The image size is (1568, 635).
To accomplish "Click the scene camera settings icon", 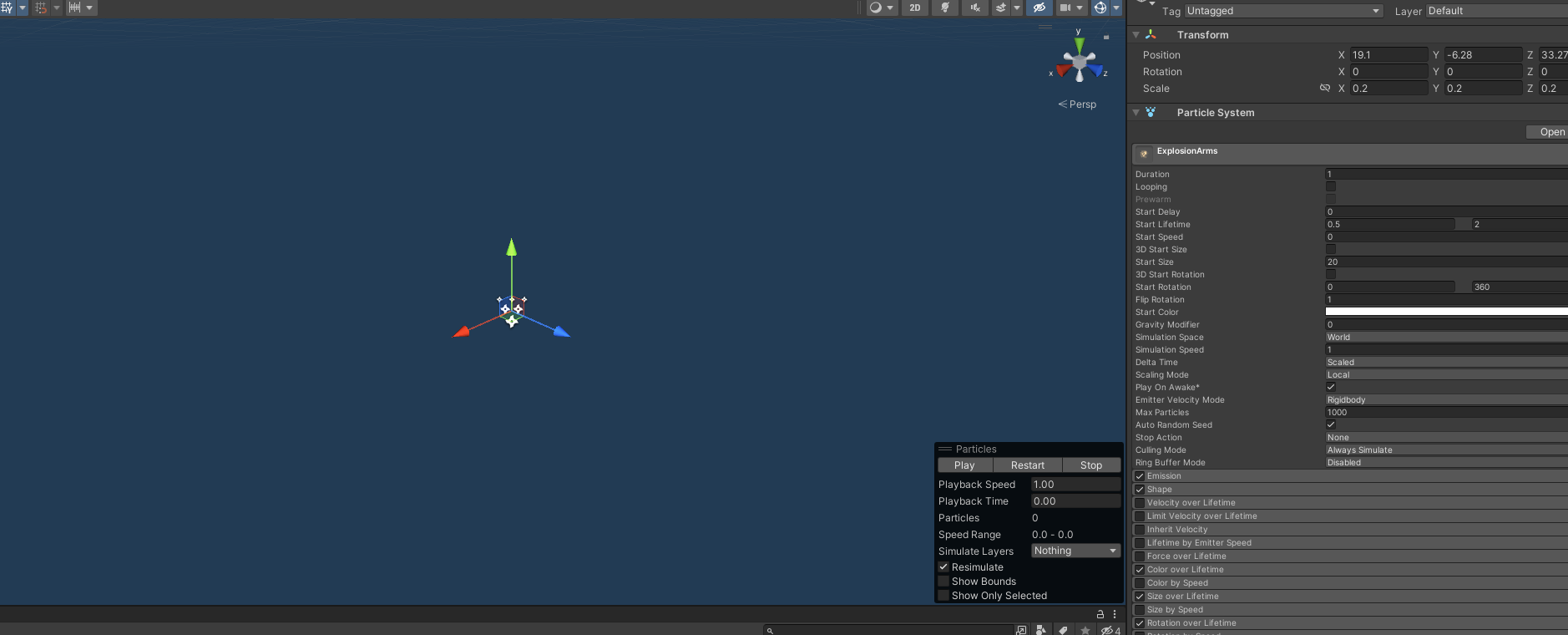I will point(1065,8).
